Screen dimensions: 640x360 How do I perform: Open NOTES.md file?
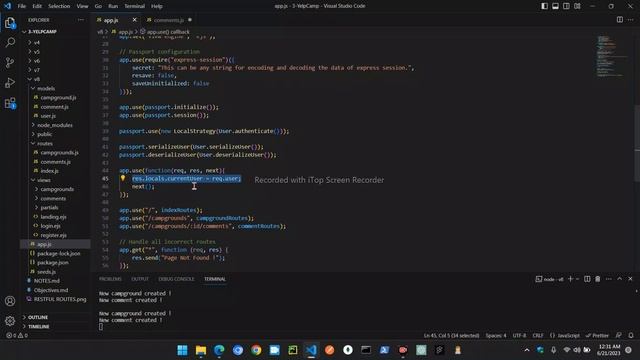click(x=47, y=281)
